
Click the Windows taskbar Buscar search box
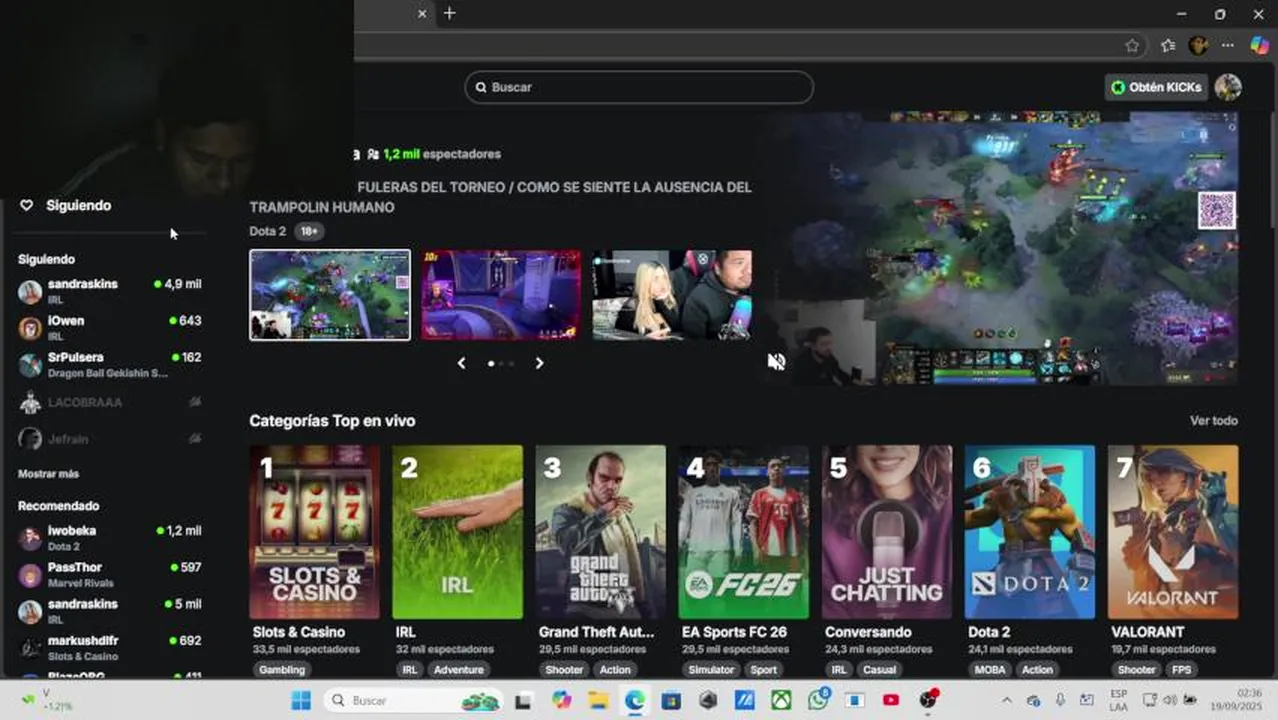[415, 700]
